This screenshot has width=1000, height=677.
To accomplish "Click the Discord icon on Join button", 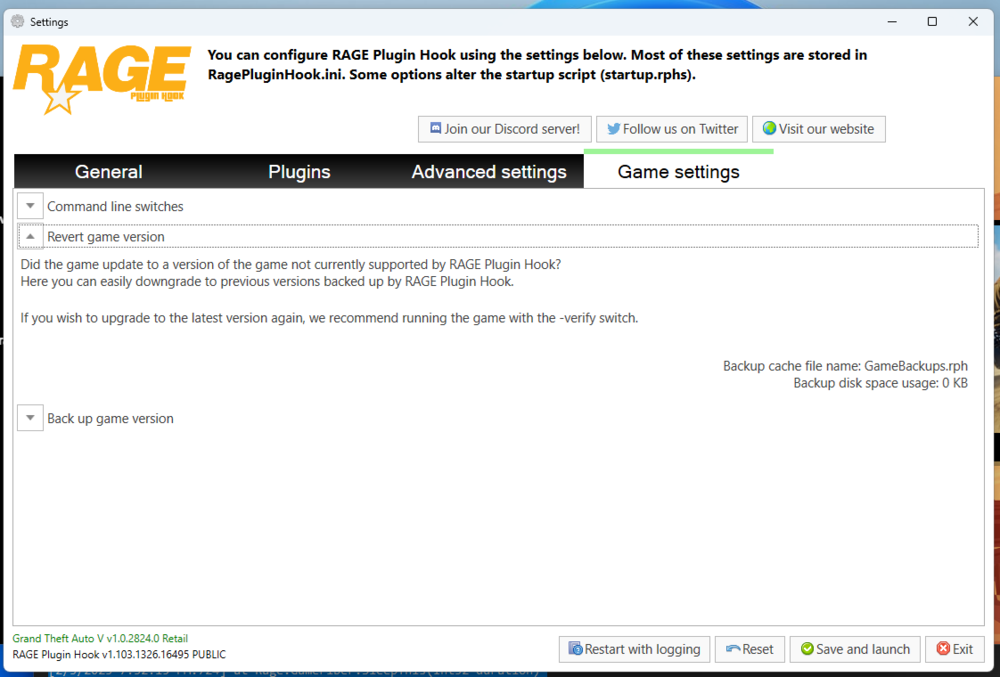I will coord(436,128).
